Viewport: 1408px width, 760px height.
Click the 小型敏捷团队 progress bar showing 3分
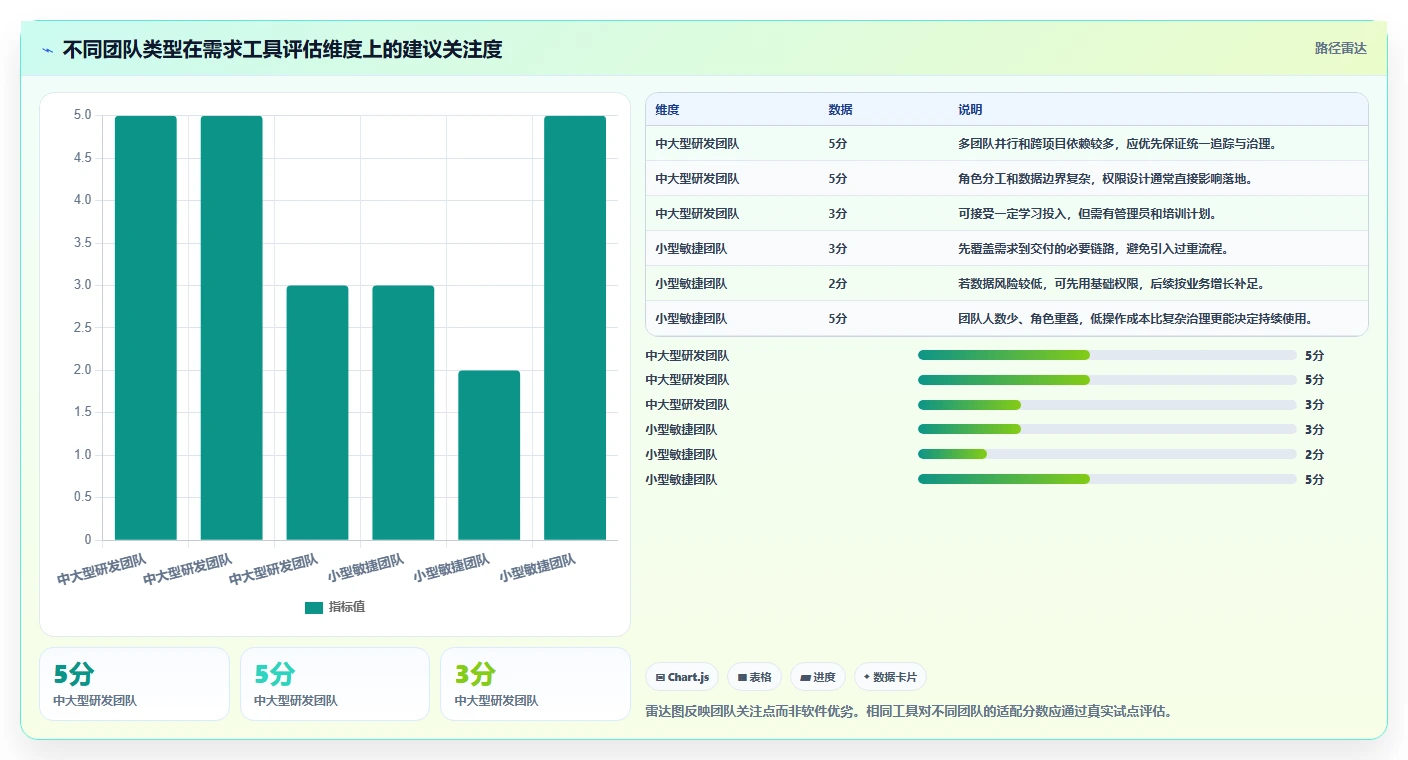pyautogui.click(x=1107, y=429)
